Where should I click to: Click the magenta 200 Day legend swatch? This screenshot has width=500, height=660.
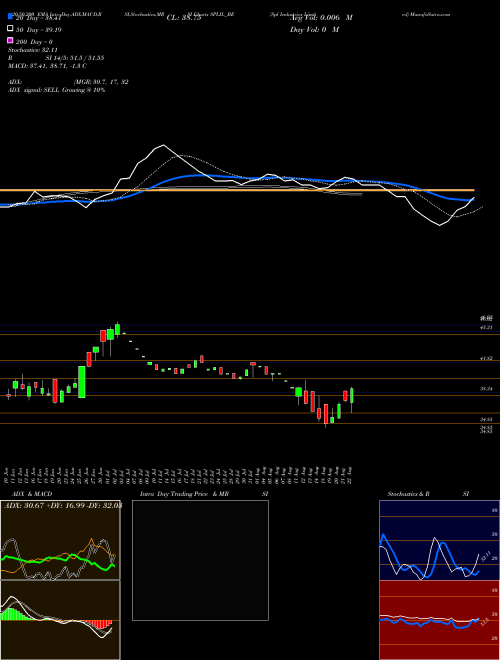coord(10,40)
